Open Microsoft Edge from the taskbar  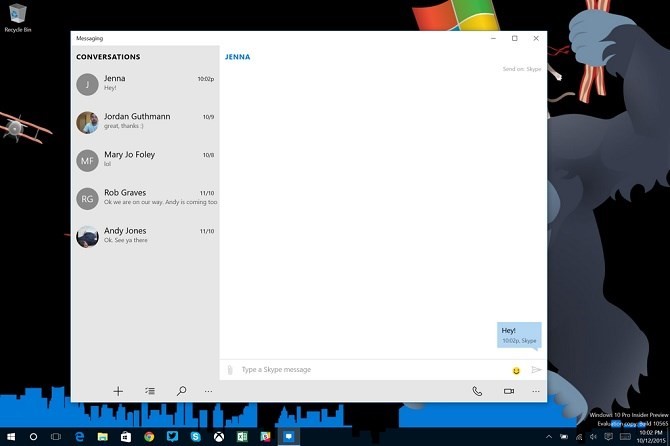tap(79, 437)
